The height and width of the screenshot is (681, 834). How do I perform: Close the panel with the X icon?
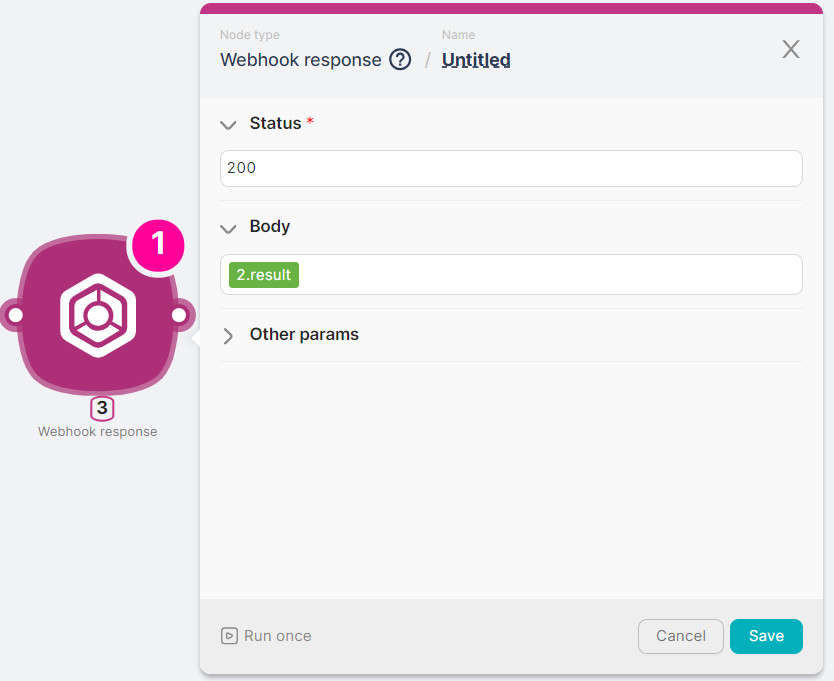click(791, 49)
